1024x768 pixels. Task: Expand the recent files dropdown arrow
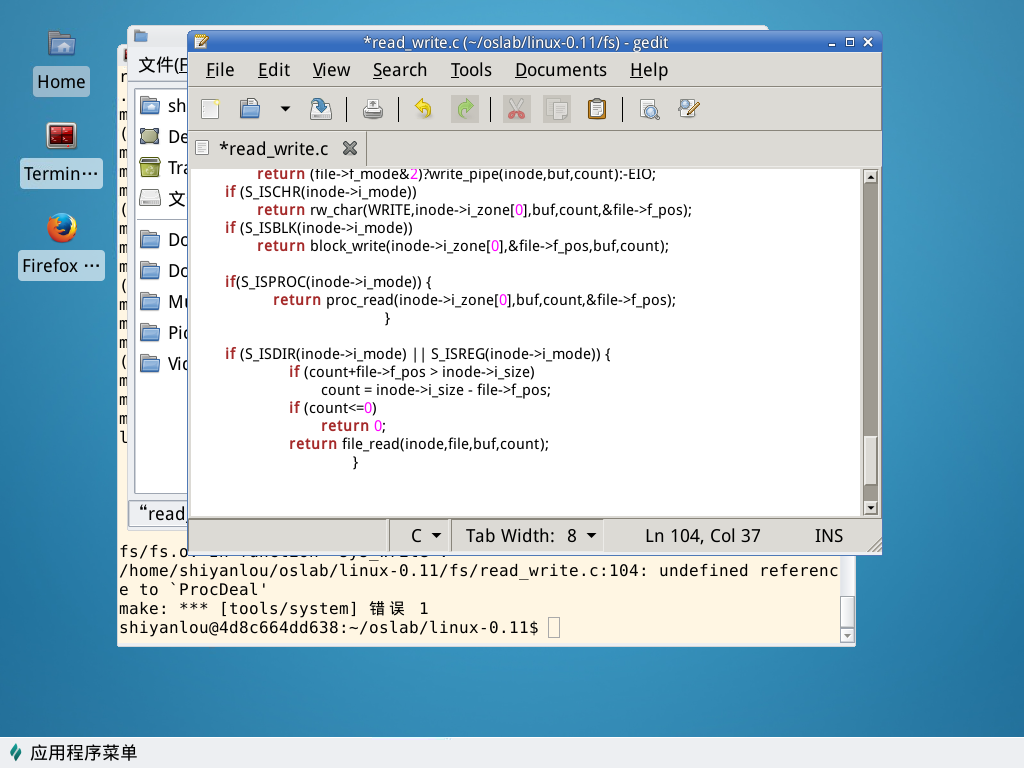[285, 109]
